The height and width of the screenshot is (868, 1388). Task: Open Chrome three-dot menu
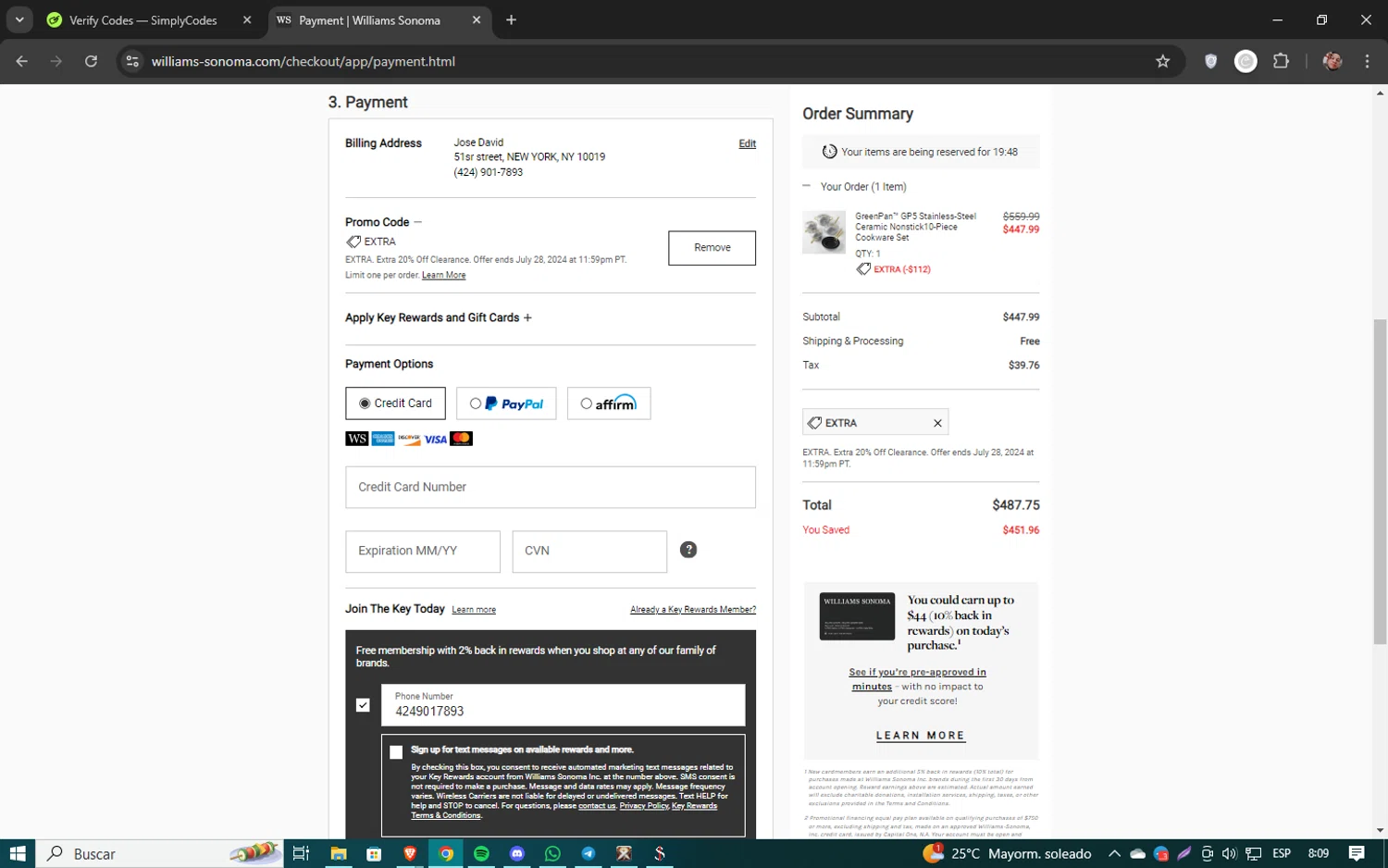(x=1367, y=61)
